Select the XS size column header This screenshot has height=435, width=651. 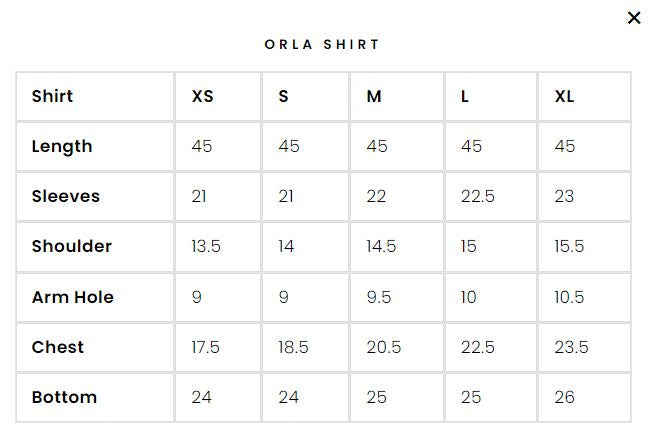coord(202,97)
